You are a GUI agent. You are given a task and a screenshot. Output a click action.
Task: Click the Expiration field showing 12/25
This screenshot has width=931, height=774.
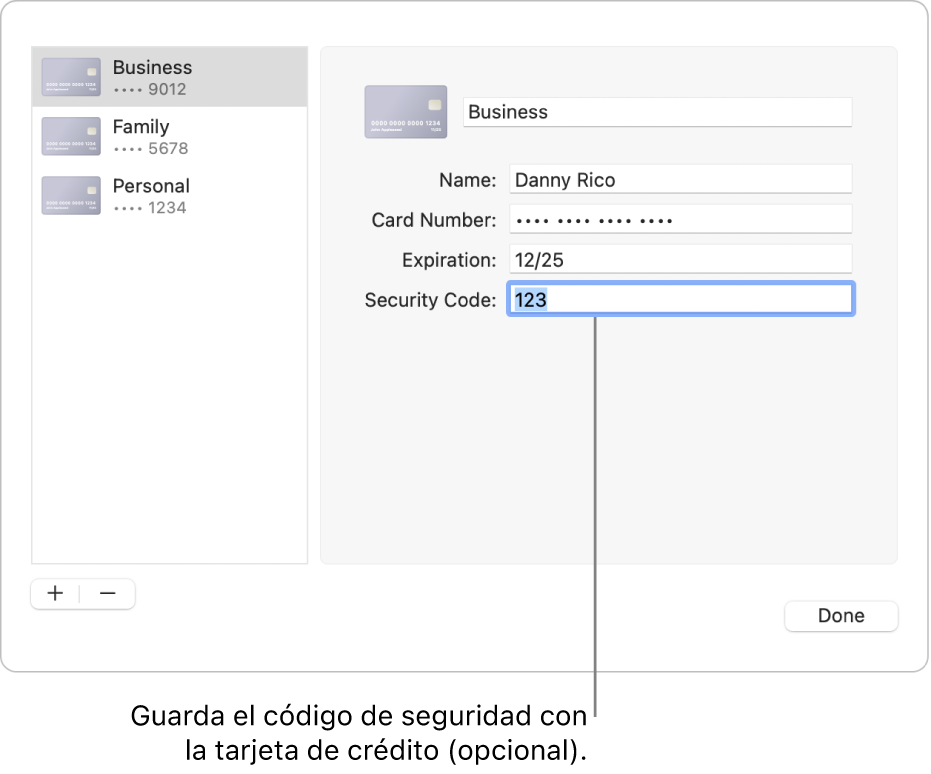680,258
